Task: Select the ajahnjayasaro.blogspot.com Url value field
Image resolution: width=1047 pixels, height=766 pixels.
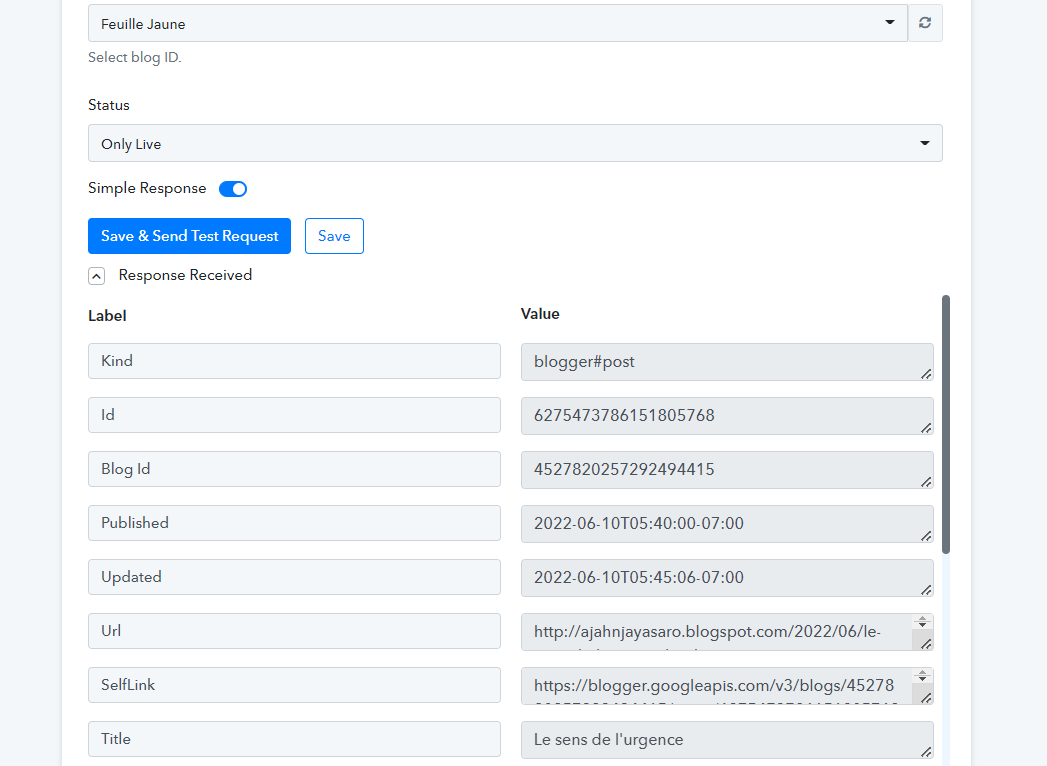Action: coord(727,632)
